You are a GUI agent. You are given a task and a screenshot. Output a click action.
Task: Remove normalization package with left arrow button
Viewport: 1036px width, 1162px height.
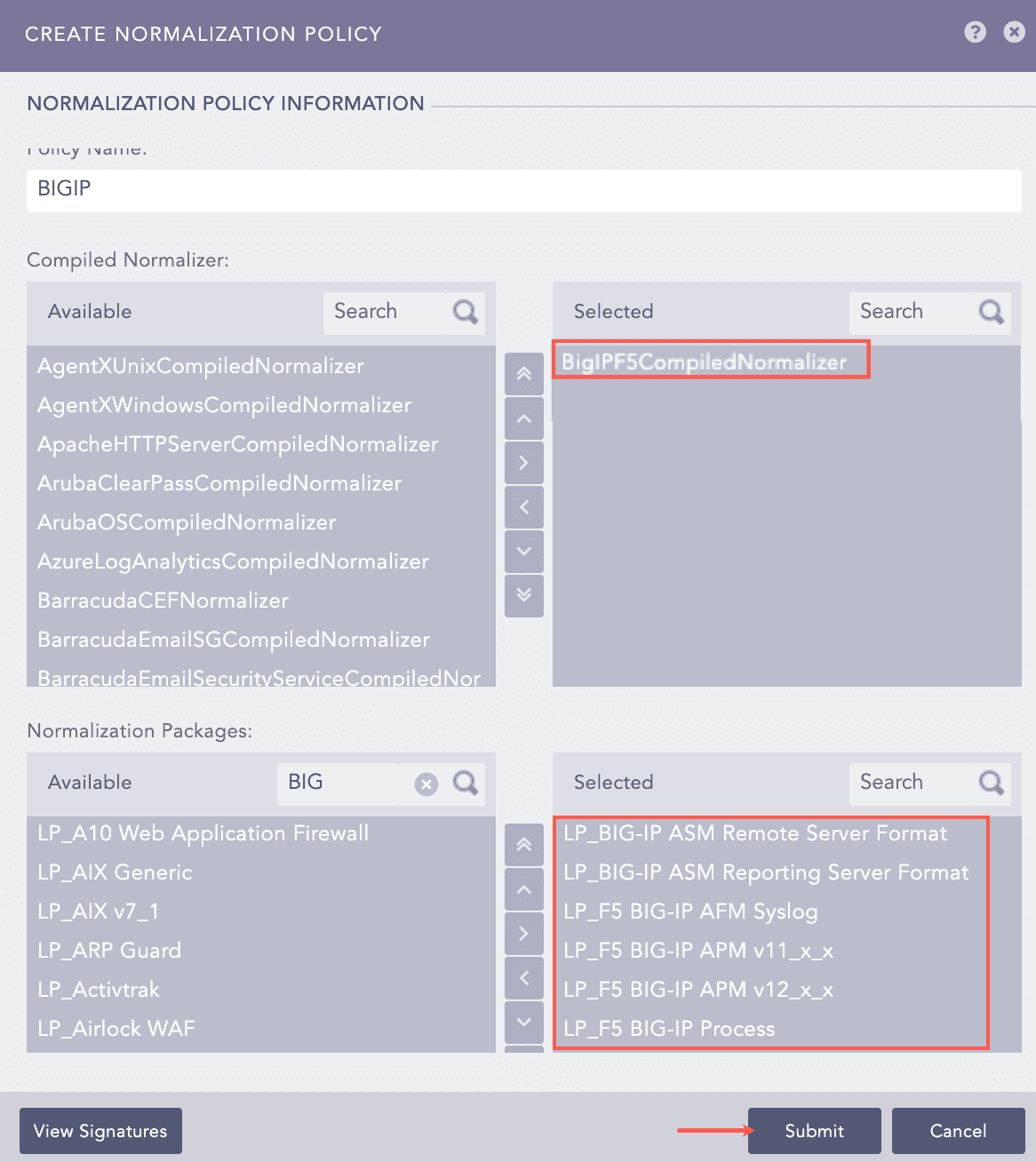click(x=524, y=977)
